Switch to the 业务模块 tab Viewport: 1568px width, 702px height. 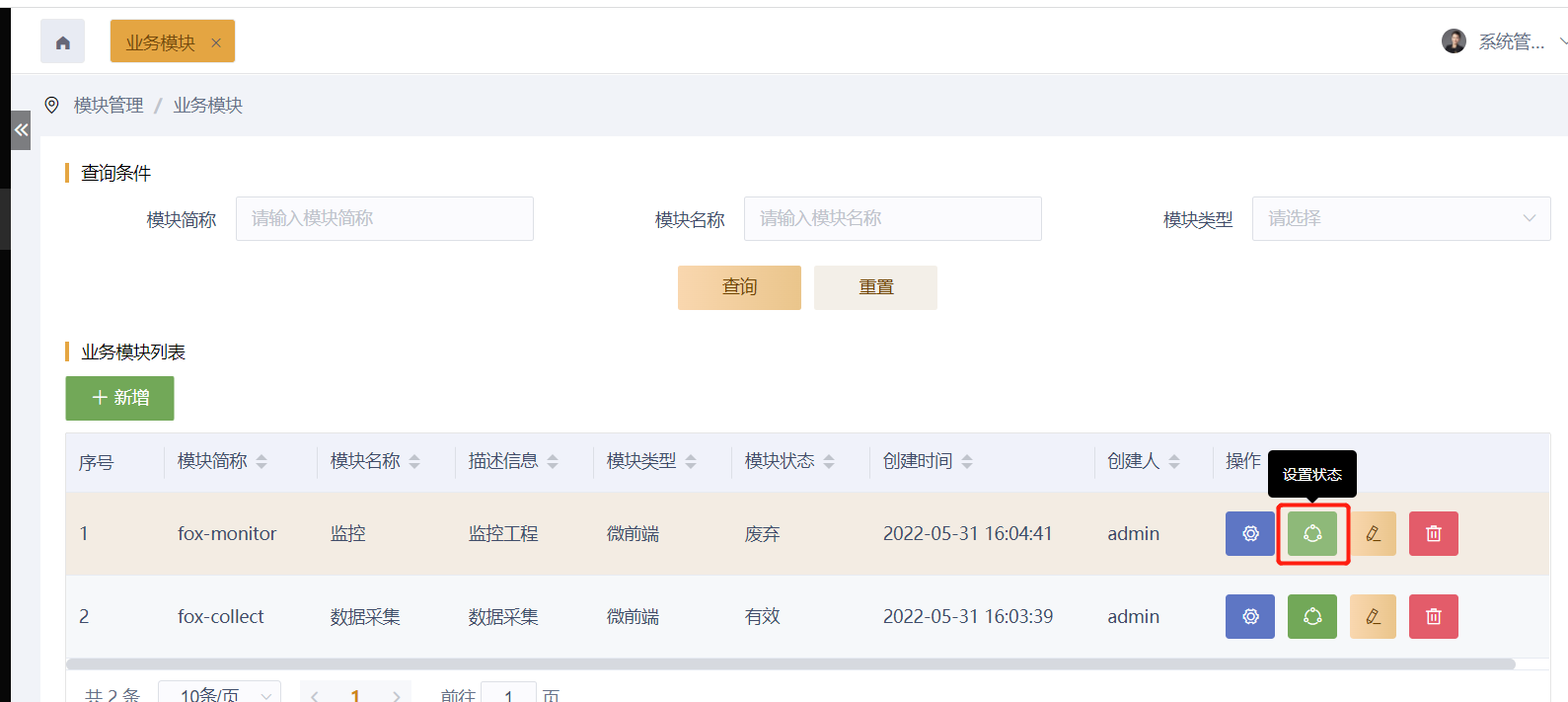point(161,42)
